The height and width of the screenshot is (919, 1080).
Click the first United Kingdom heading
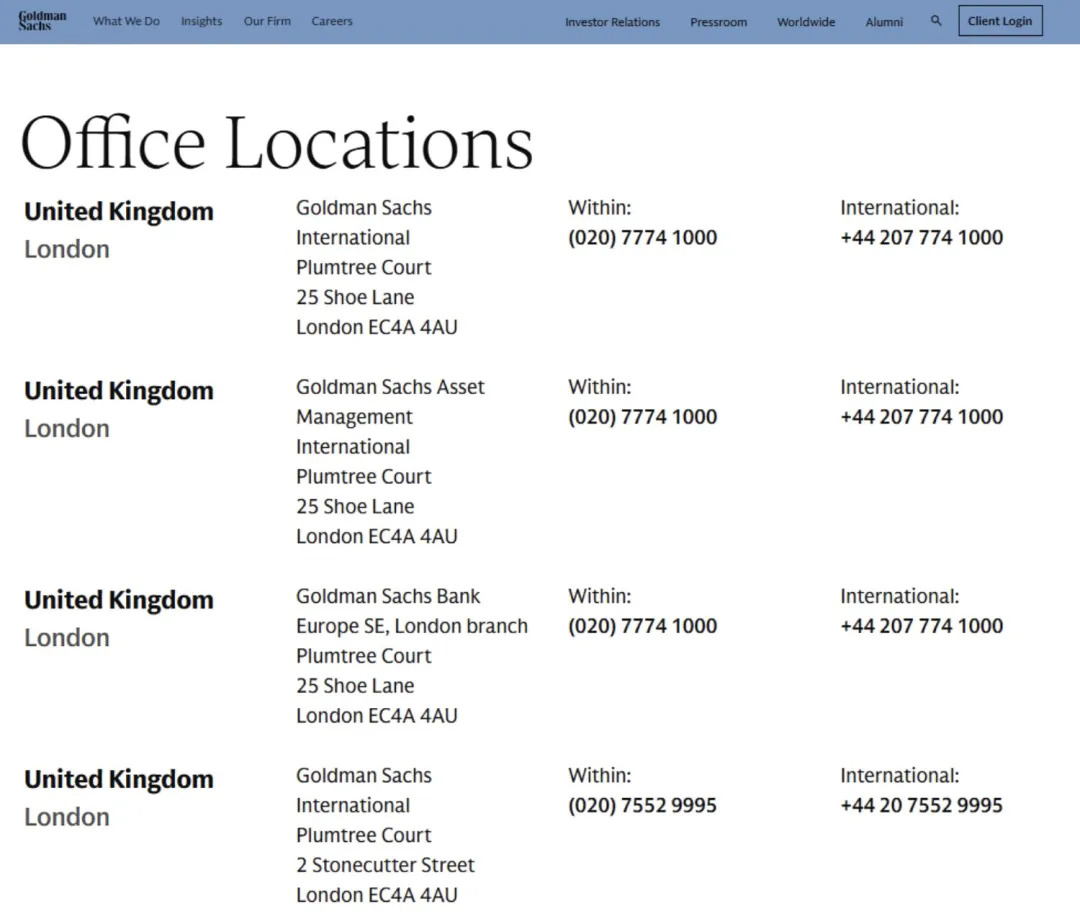(119, 212)
